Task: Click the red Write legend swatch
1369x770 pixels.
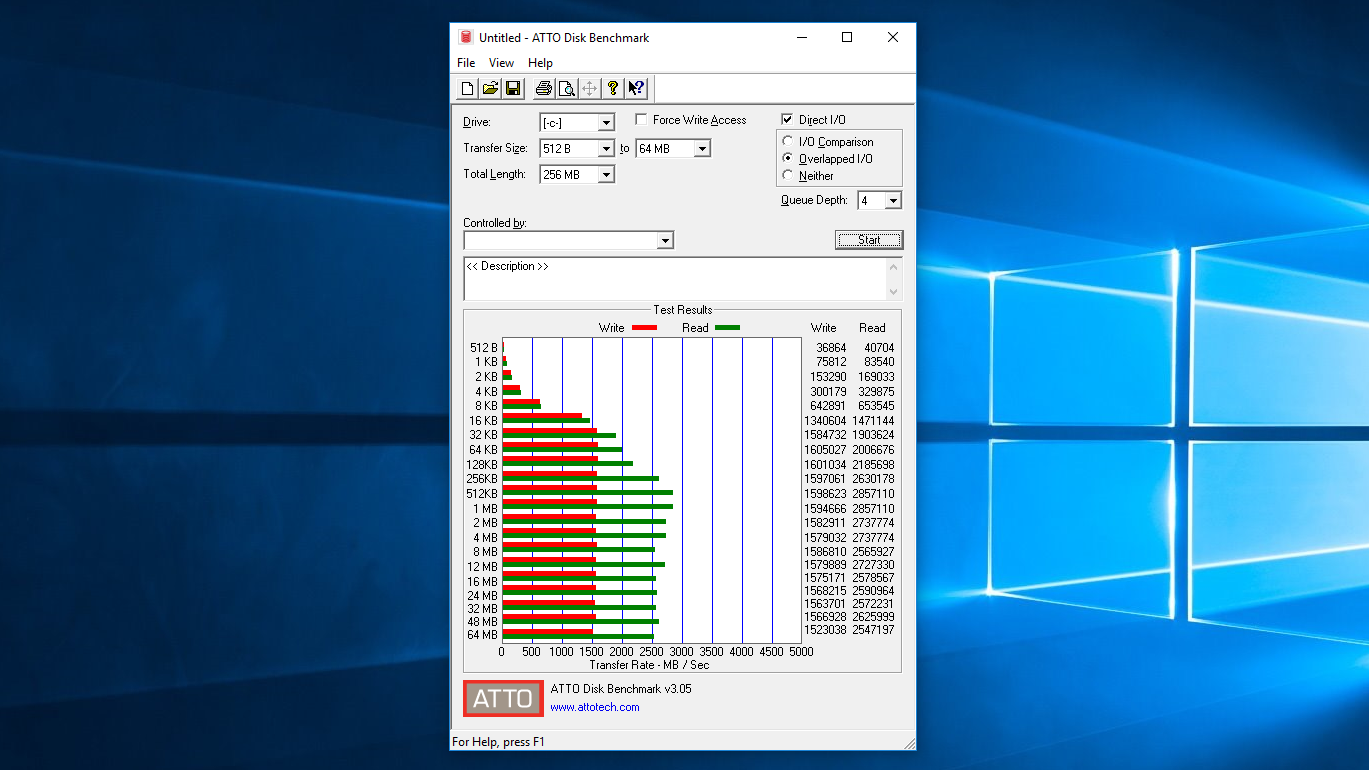Action: [644, 328]
